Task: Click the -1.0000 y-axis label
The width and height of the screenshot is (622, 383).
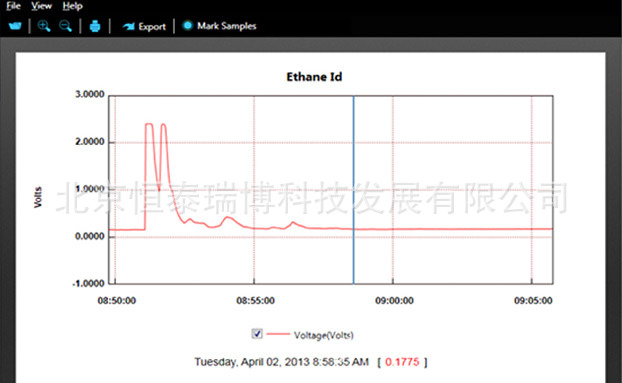Action: tap(88, 283)
